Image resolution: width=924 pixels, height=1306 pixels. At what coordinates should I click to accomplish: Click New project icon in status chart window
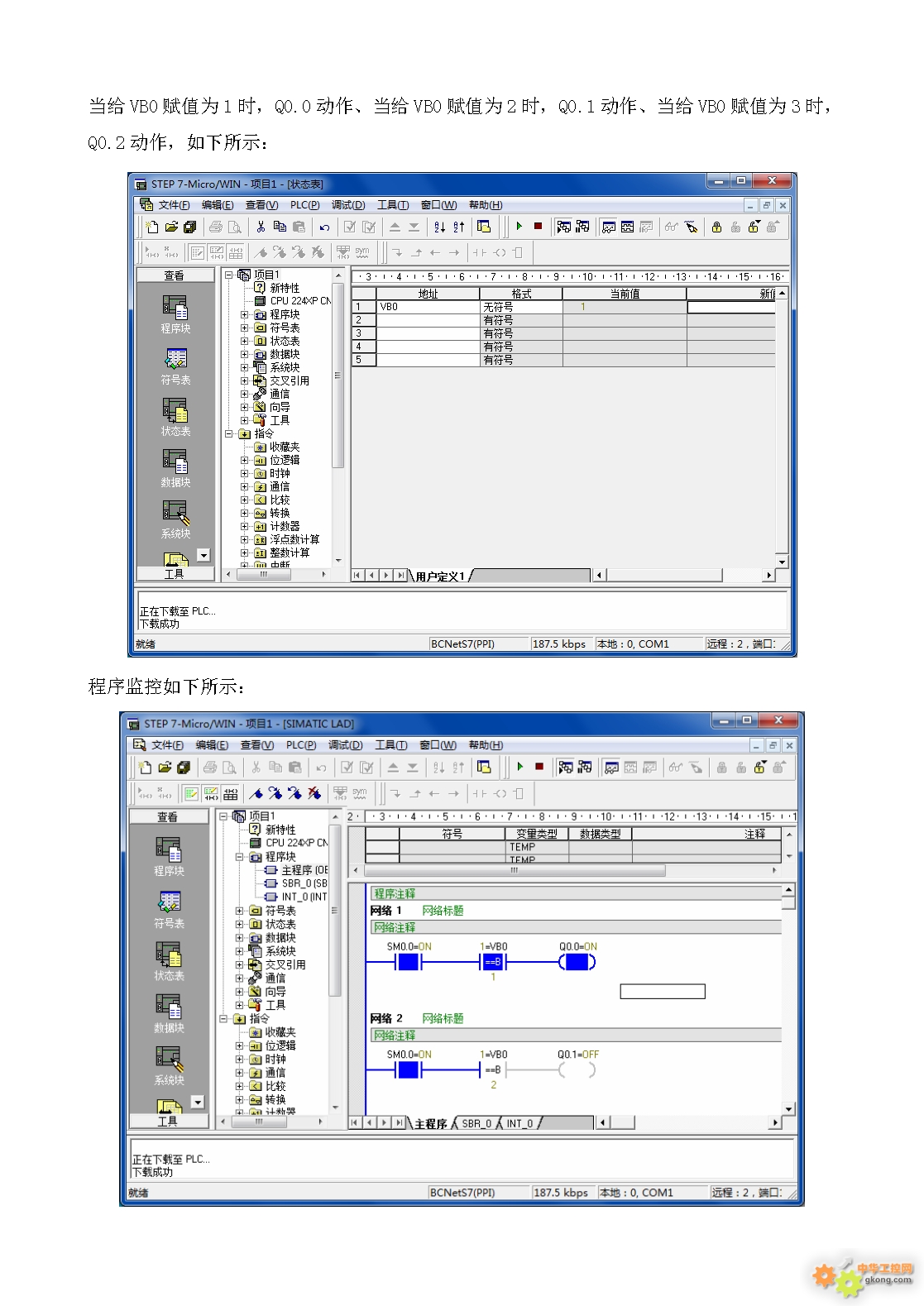pos(152,227)
